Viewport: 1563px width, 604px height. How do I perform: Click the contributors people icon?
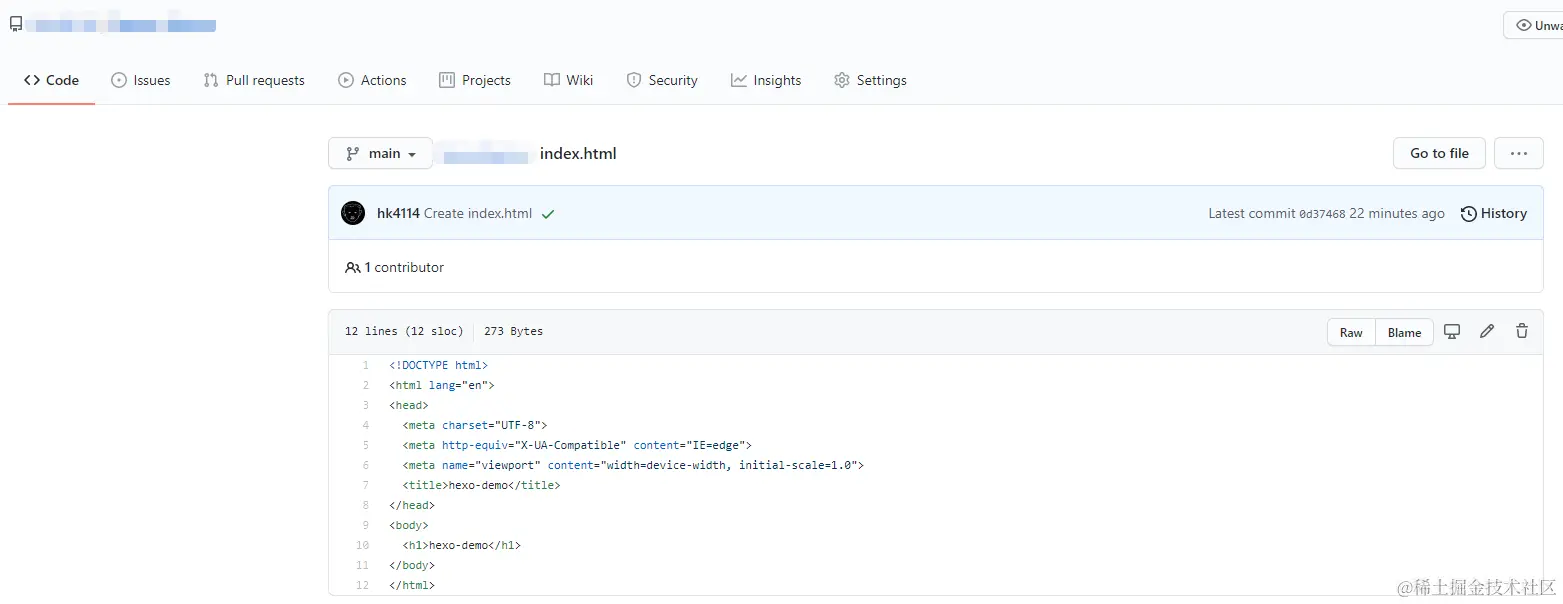point(352,268)
